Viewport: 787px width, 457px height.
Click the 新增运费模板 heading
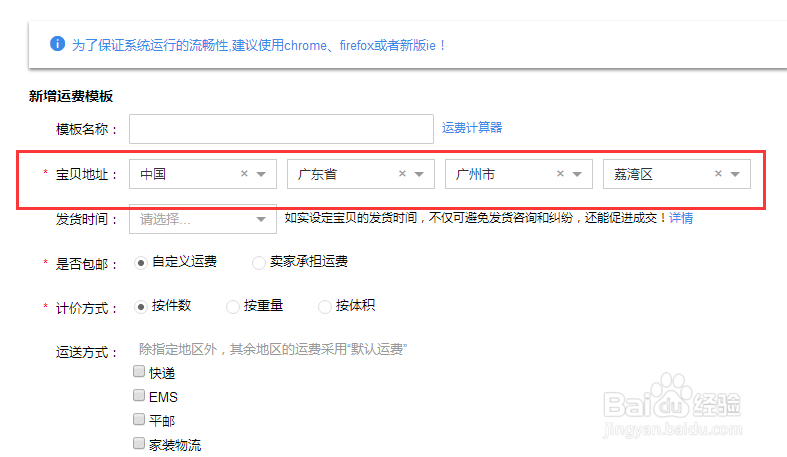click(x=71, y=96)
